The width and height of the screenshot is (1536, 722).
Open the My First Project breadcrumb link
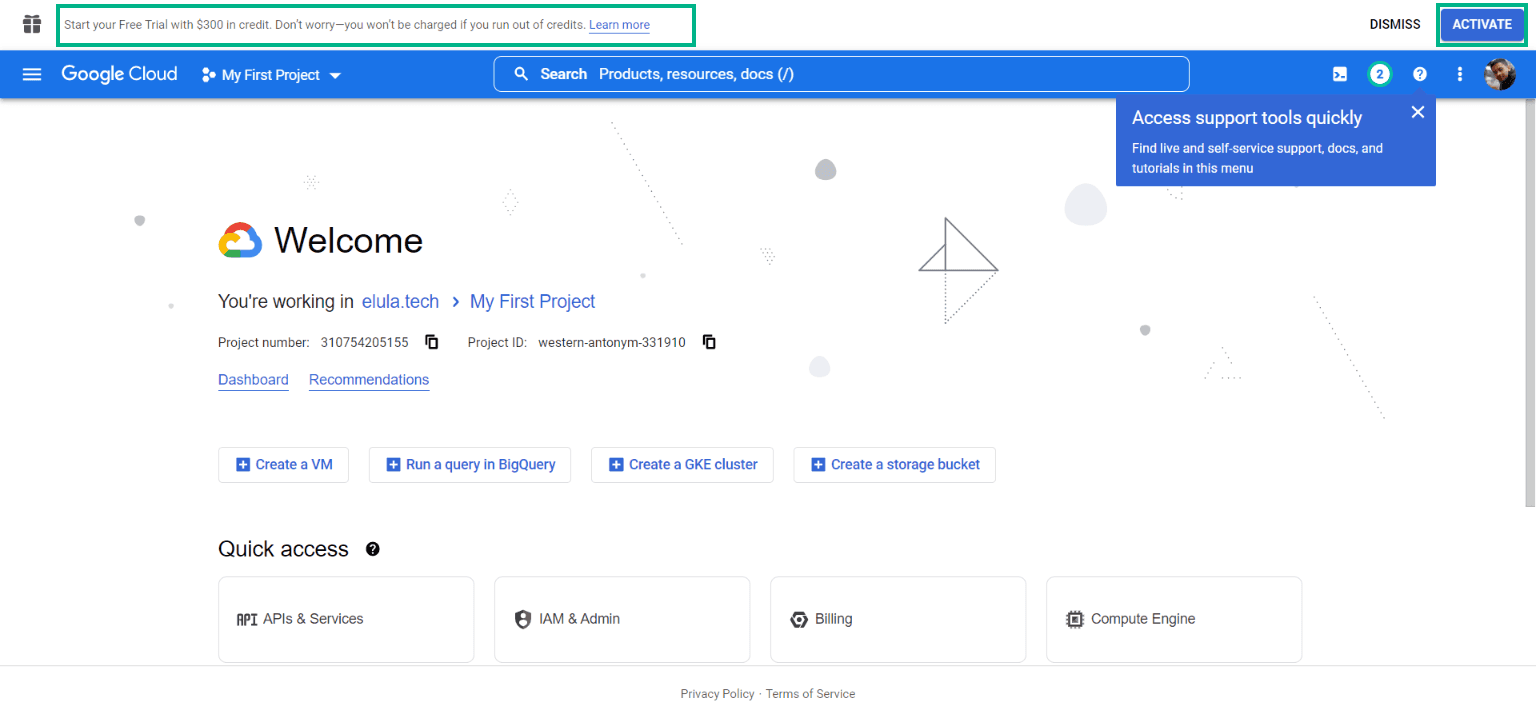pos(532,301)
